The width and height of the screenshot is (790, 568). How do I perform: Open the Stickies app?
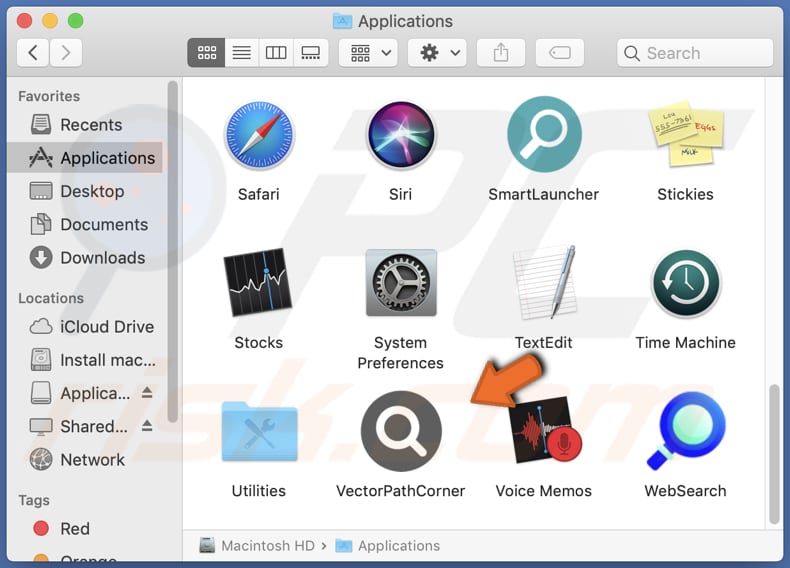(x=685, y=136)
